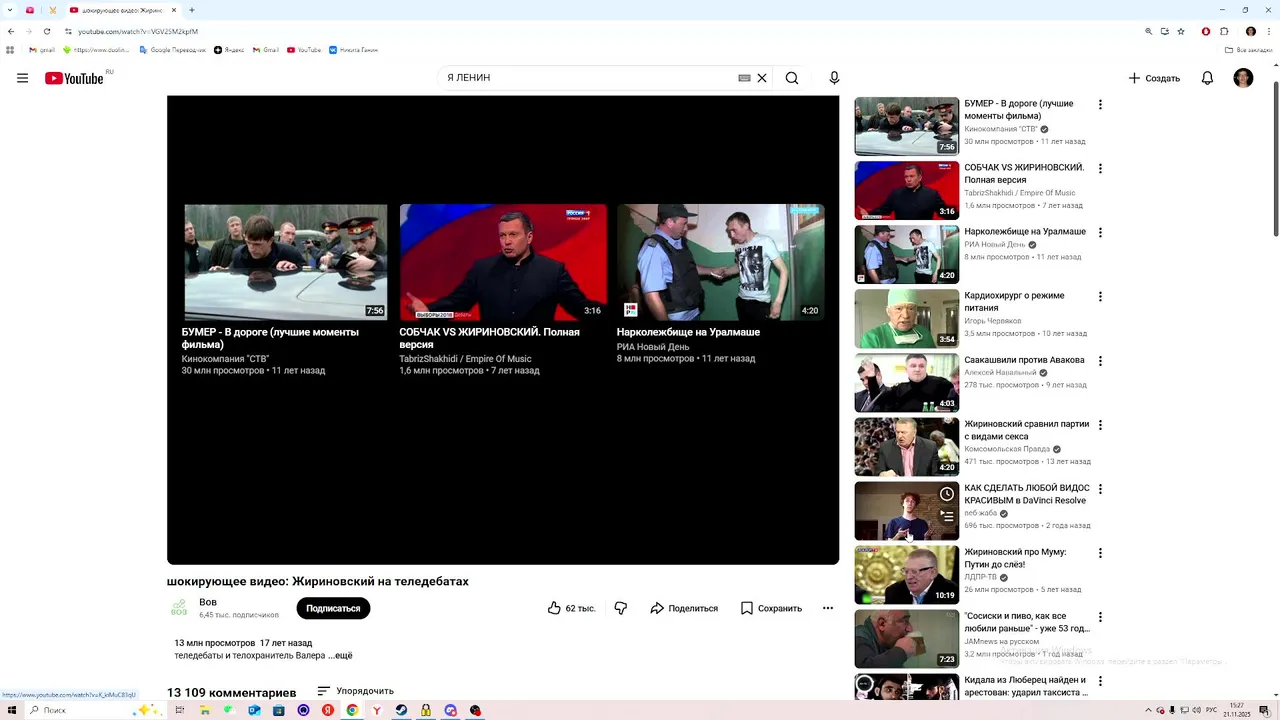This screenshot has height=720, width=1280.
Task: Bookmark this page with star icon
Action: tap(1181, 31)
